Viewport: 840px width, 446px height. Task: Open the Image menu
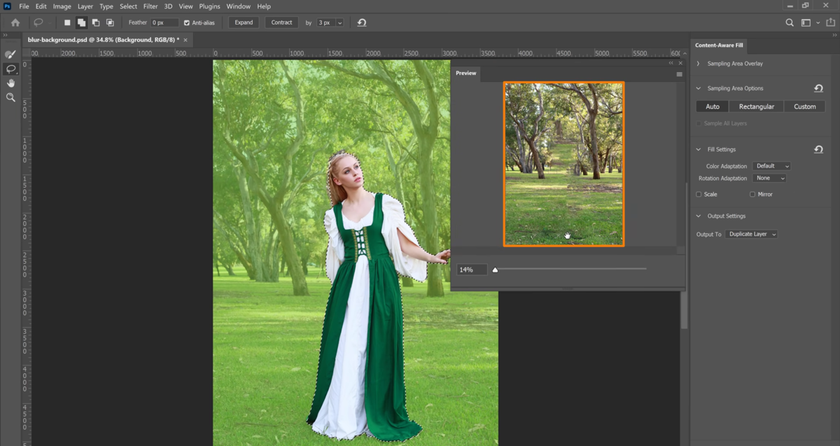click(62, 6)
